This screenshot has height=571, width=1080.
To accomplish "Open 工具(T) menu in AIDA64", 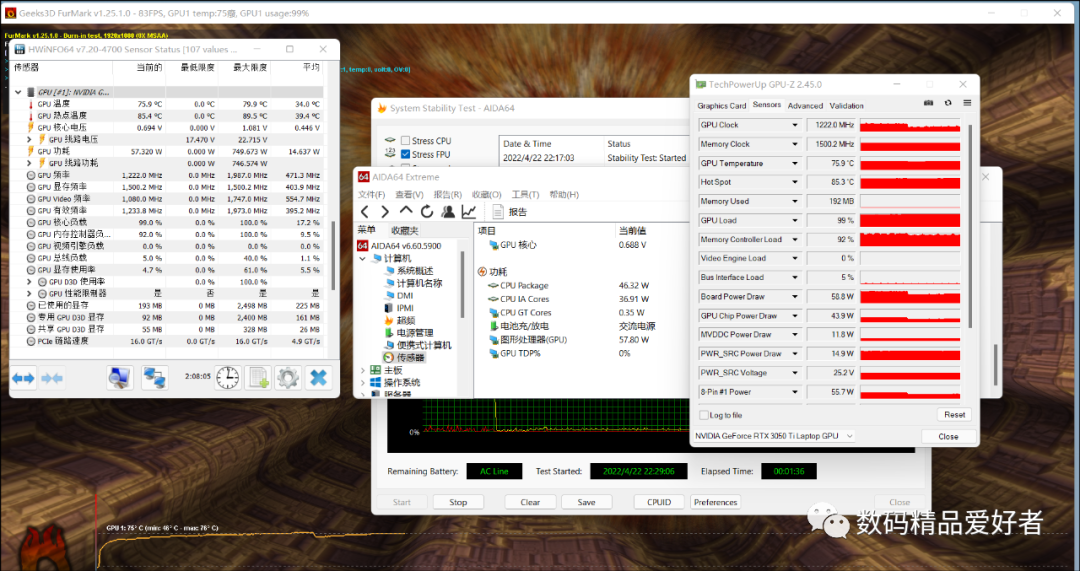I will point(526,194).
